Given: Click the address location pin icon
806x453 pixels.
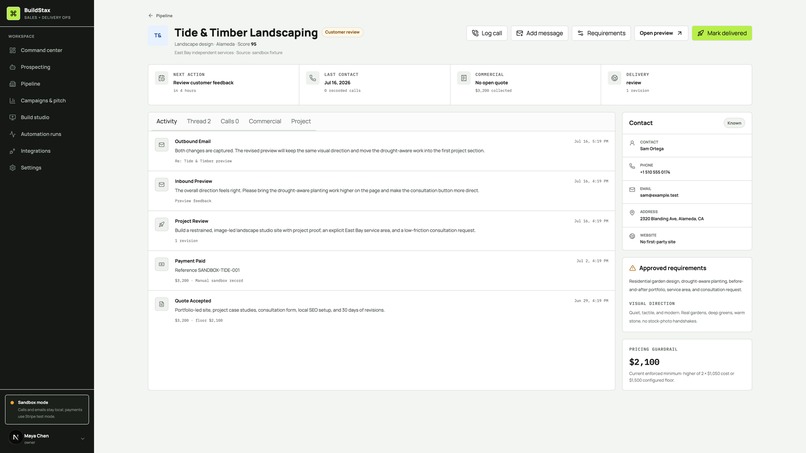Looking at the screenshot, I should 632,213.
